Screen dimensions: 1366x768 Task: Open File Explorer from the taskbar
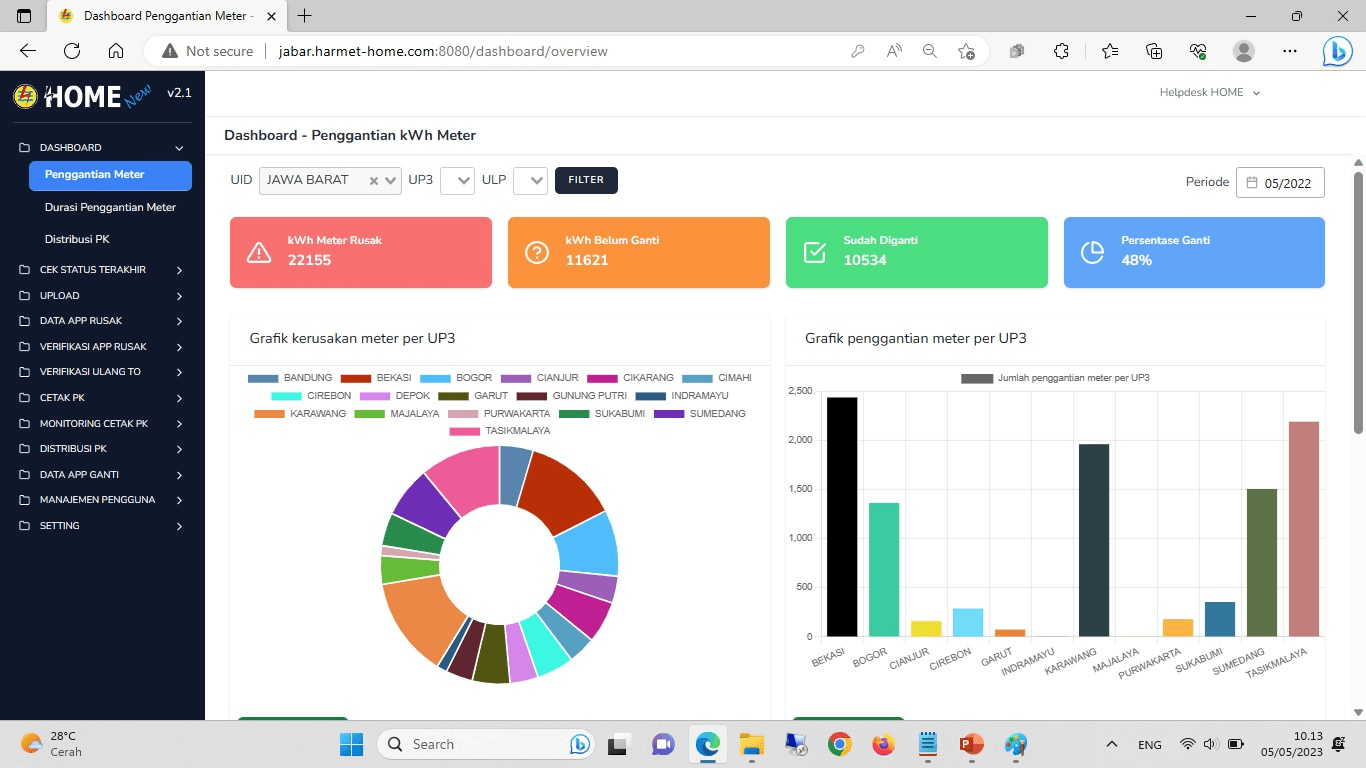pyautogui.click(x=751, y=744)
